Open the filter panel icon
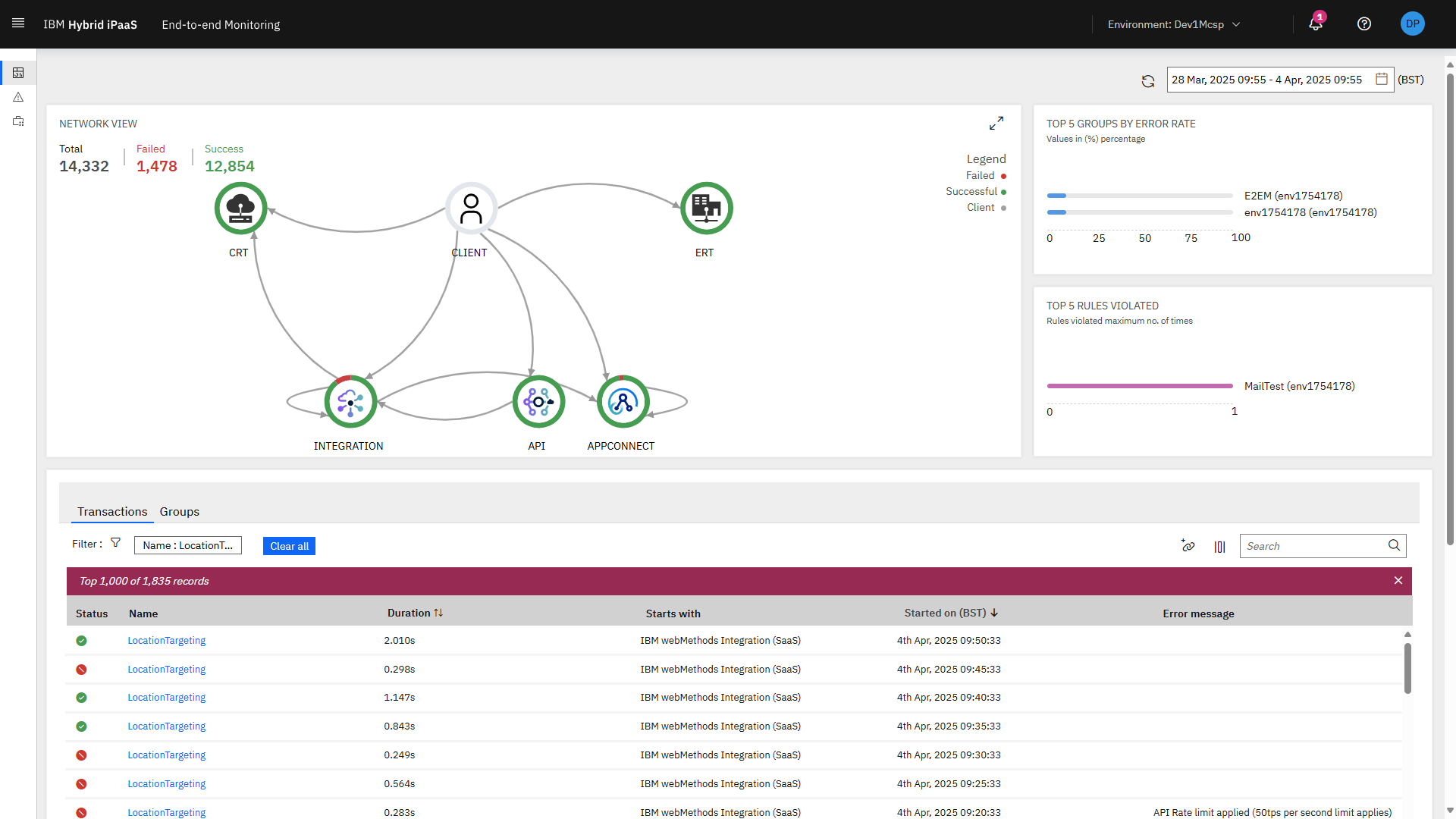1456x819 pixels. (115, 542)
